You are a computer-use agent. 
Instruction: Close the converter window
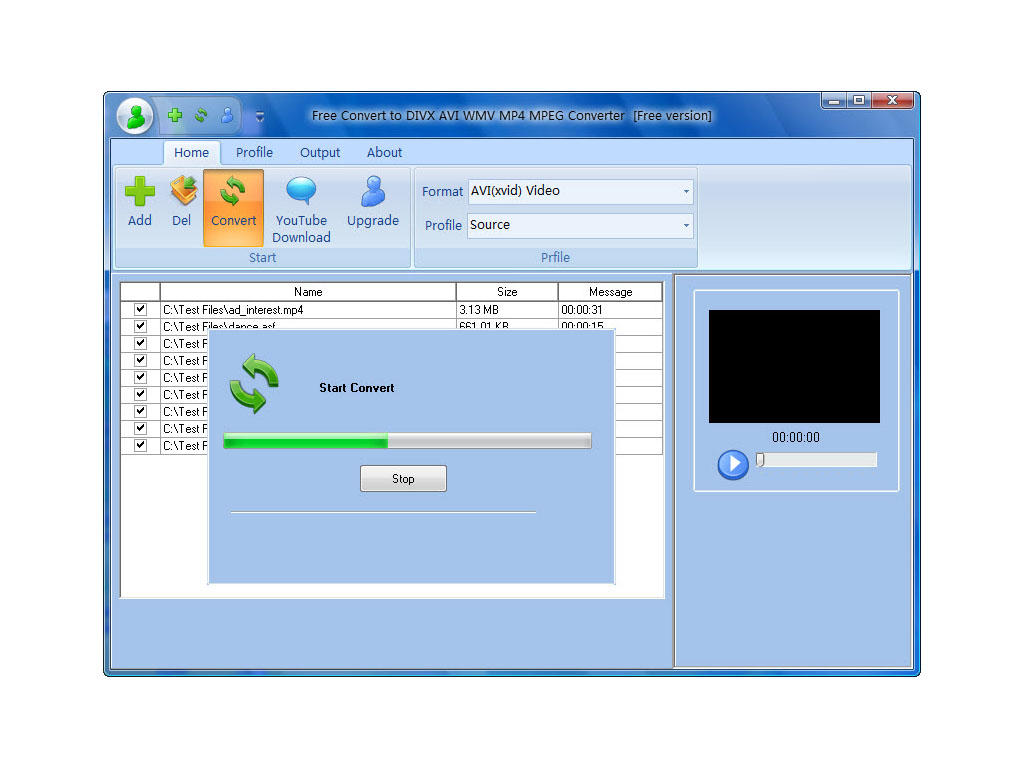point(892,101)
